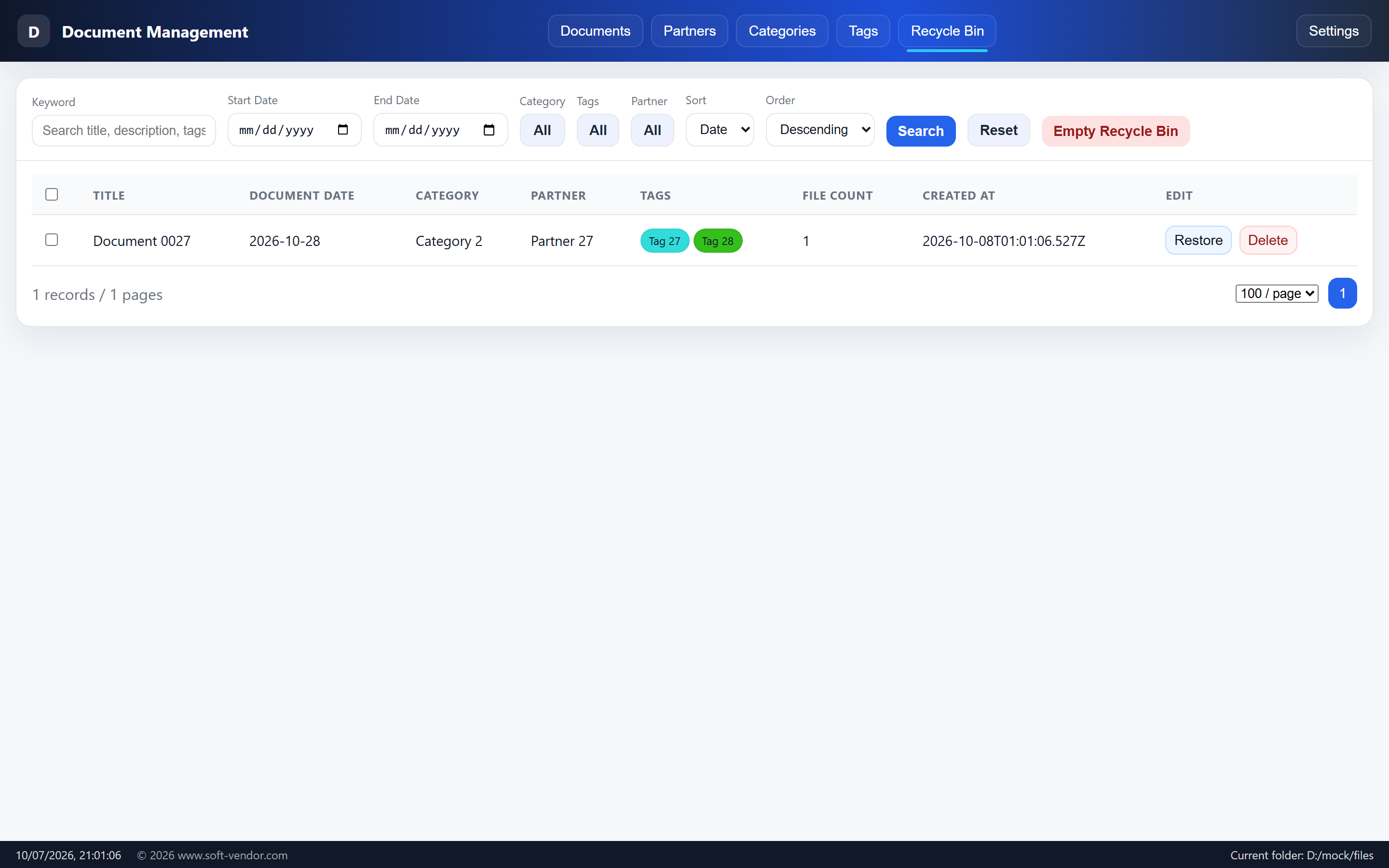The width and height of the screenshot is (1389, 868).
Task: Open the Sort dropdown showing Date
Action: 720,130
